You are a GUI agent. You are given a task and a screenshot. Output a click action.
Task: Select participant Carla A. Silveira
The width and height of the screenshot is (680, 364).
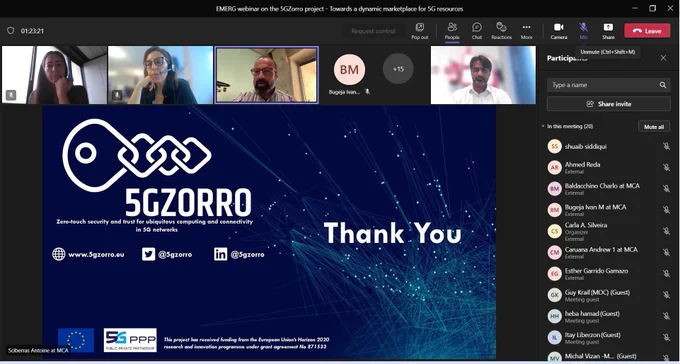click(608, 231)
